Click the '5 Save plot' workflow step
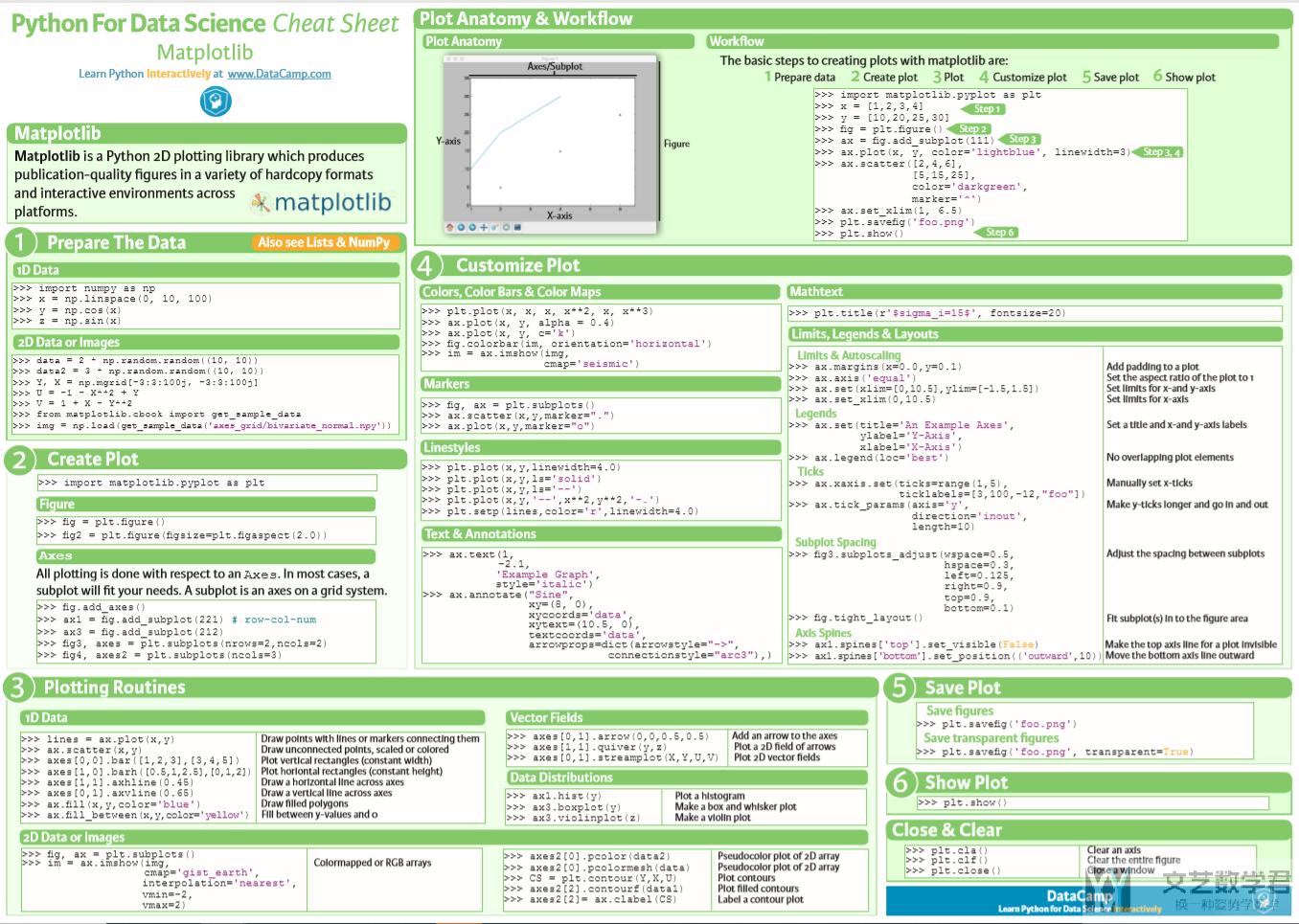Screen dimensions: 1299x924 pos(1110,77)
